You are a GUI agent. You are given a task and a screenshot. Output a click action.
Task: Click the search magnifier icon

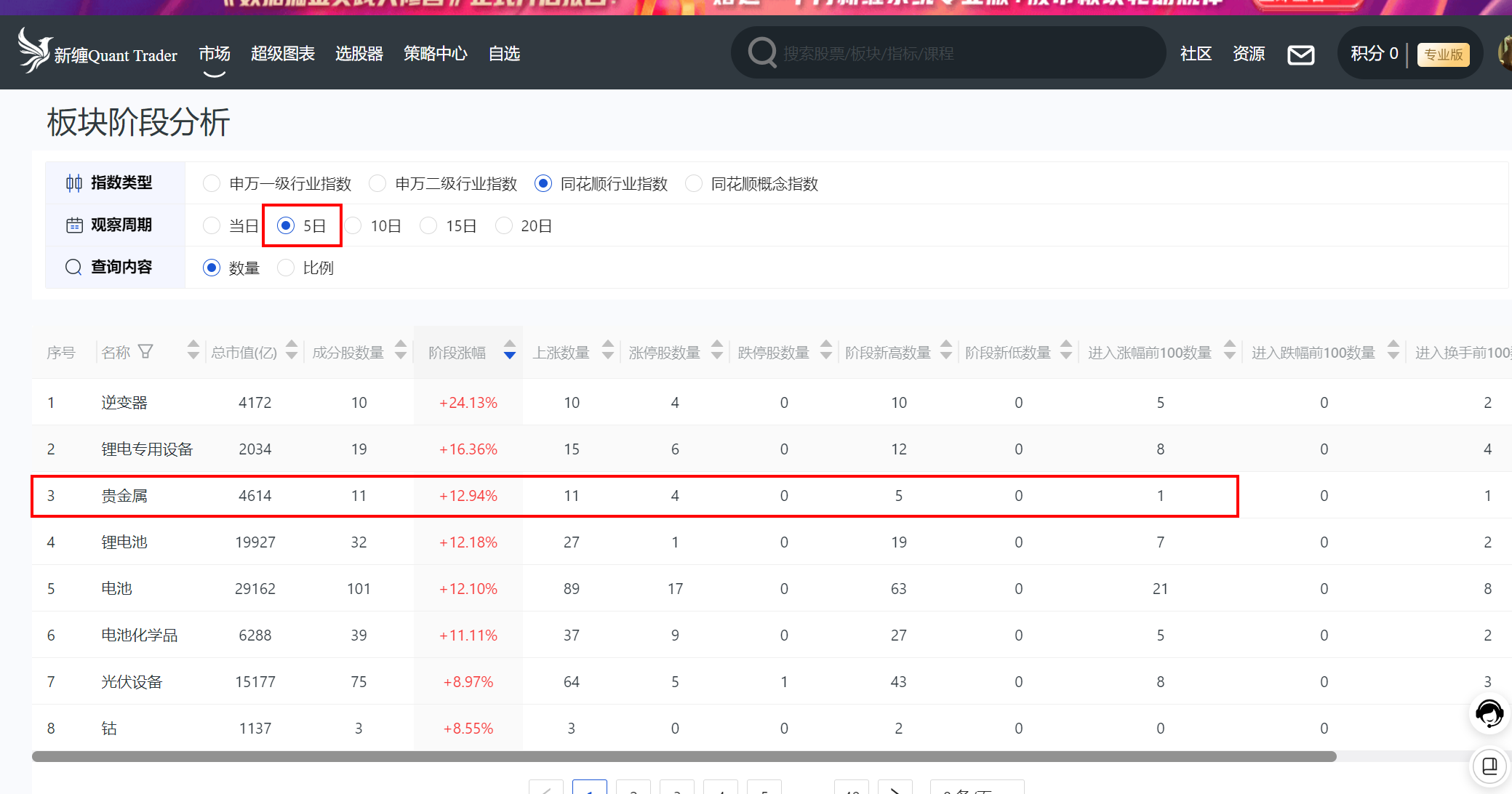(x=762, y=53)
